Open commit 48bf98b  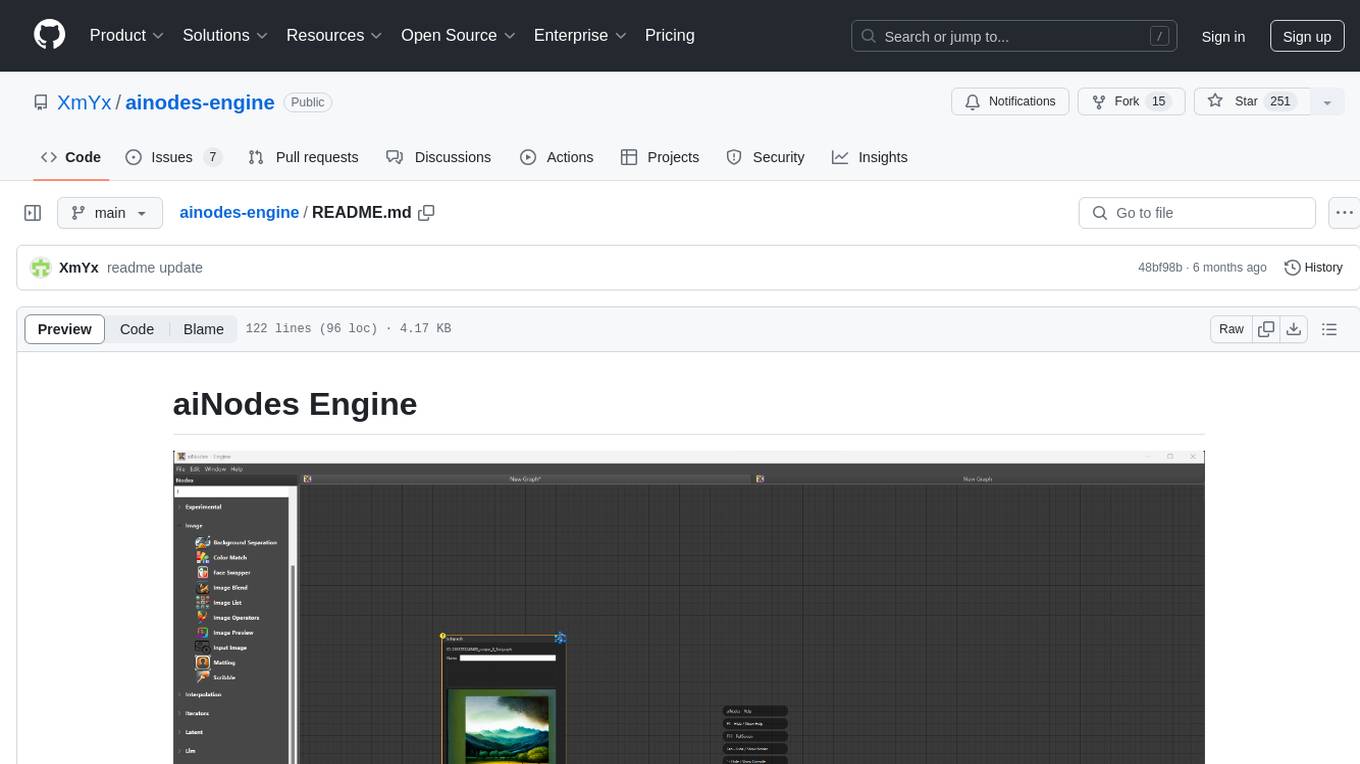[x=1160, y=268]
